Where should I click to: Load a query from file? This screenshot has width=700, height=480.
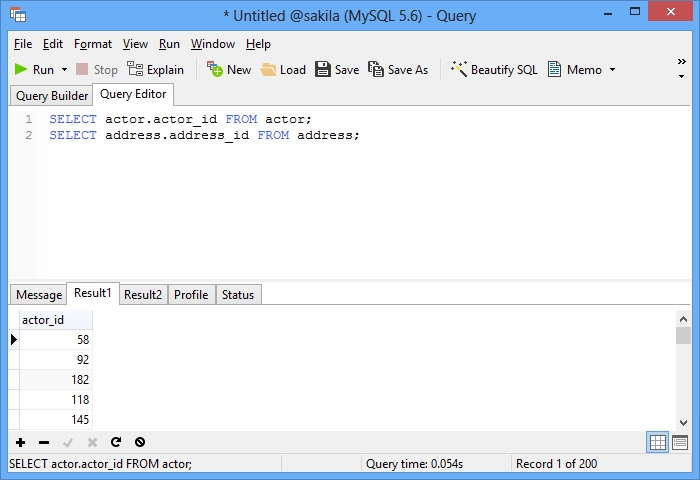[283, 70]
